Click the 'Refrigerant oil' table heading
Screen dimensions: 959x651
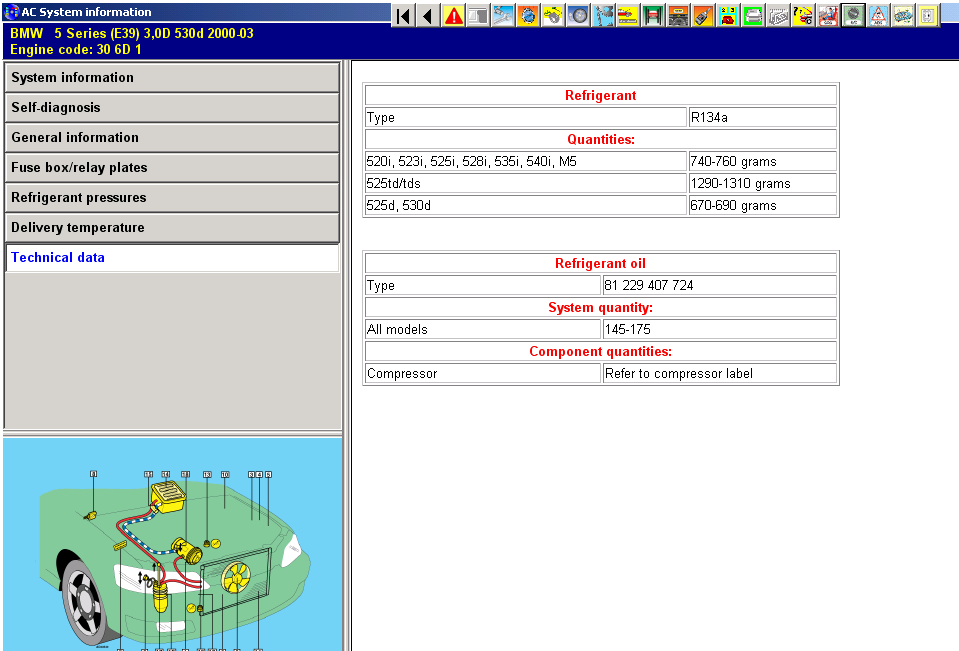[x=601, y=264]
